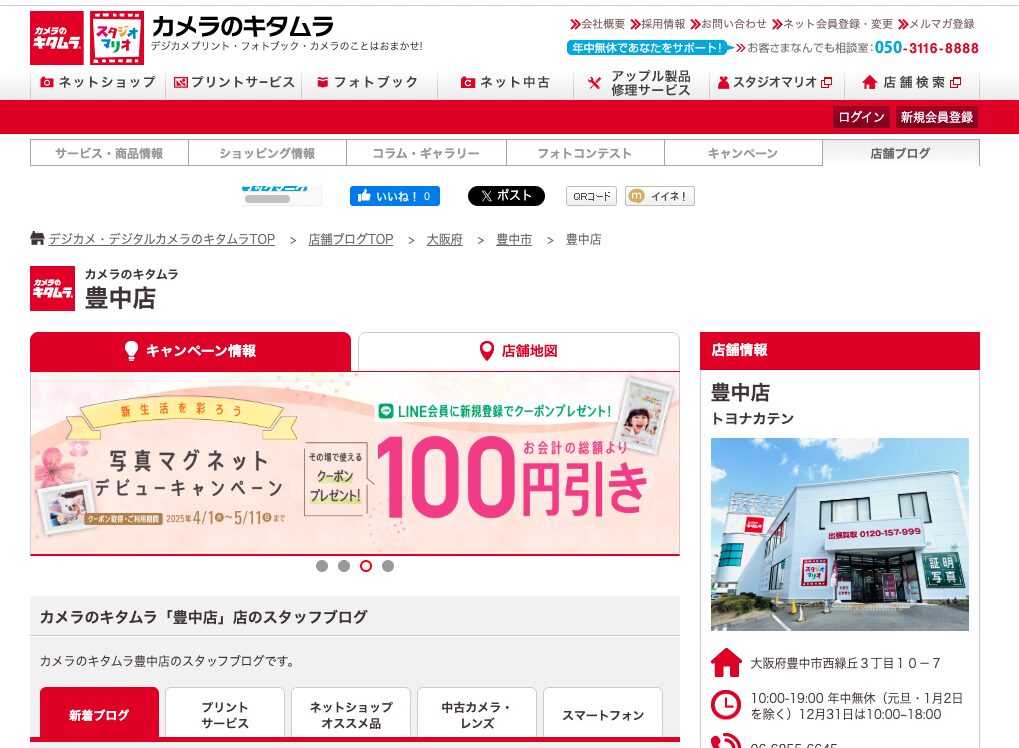The image size is (1019, 748).
Task: Click the QRコード button
Action: 591,196
